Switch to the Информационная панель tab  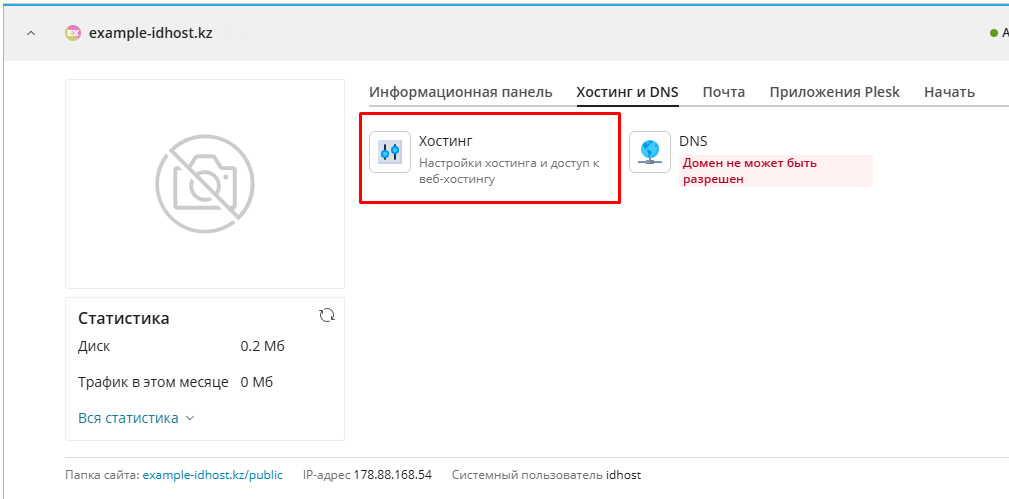(460, 92)
